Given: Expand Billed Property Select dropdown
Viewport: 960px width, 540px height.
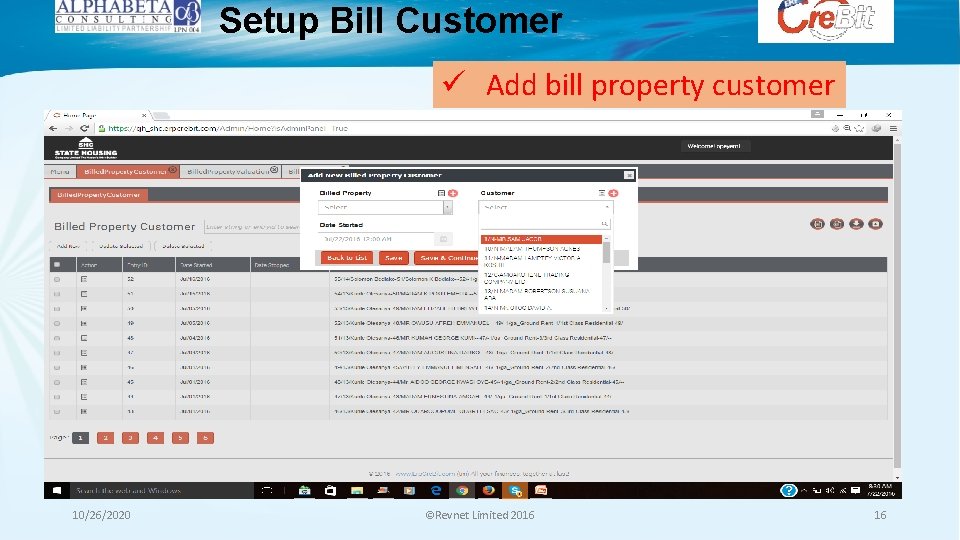Looking at the screenshot, I should point(448,208).
